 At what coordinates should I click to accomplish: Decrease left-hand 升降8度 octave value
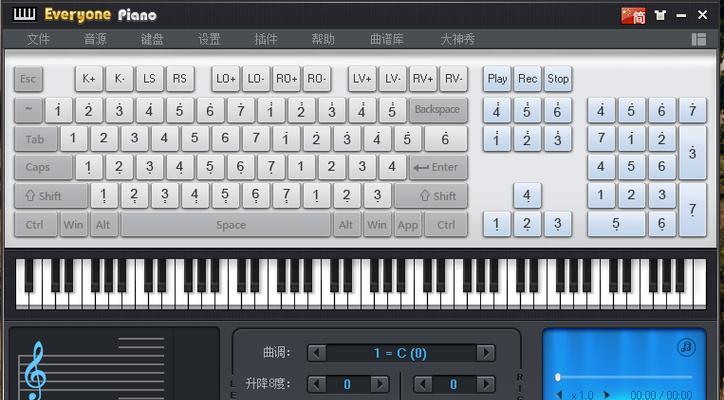click(x=316, y=384)
